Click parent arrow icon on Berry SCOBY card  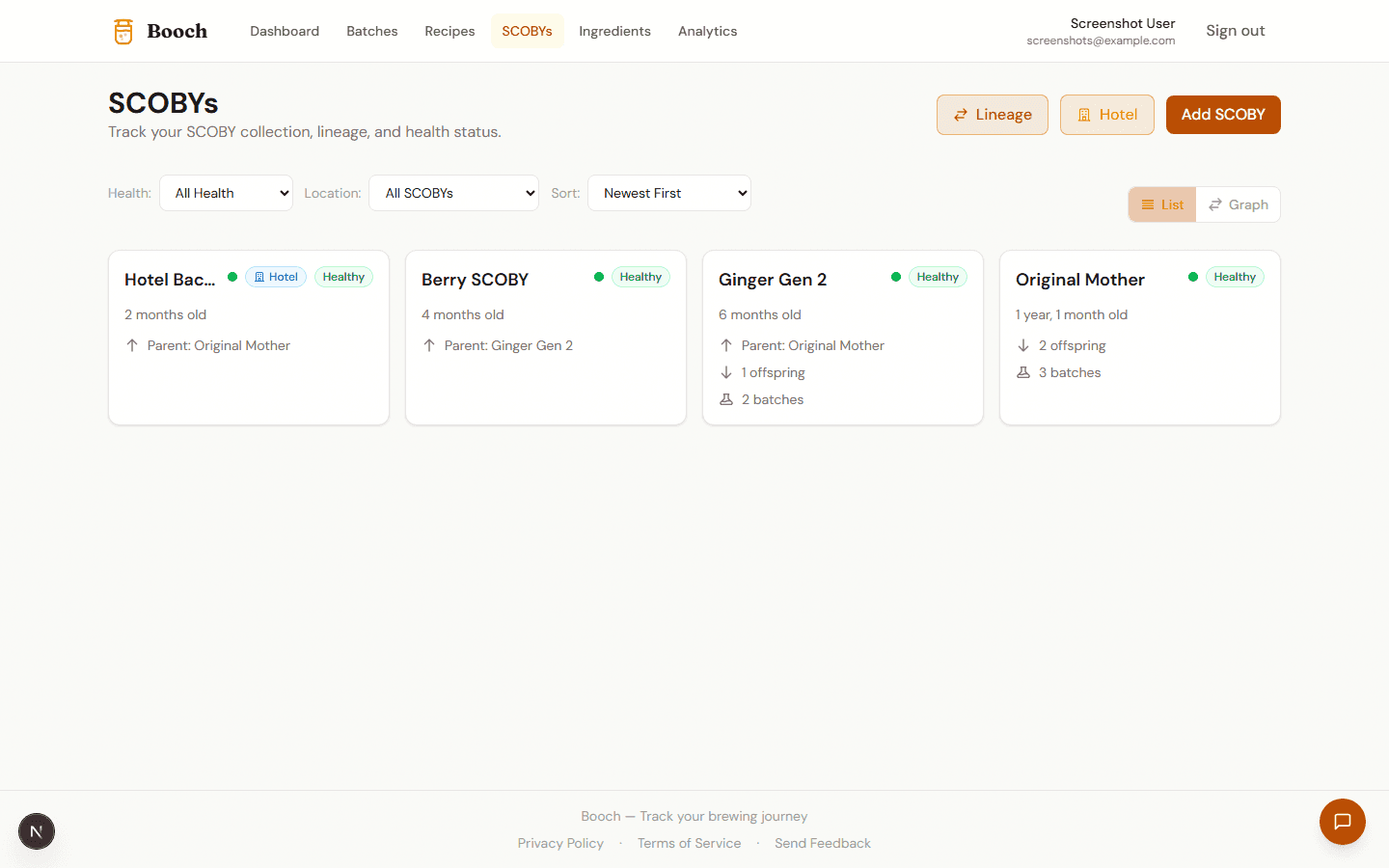point(429,345)
